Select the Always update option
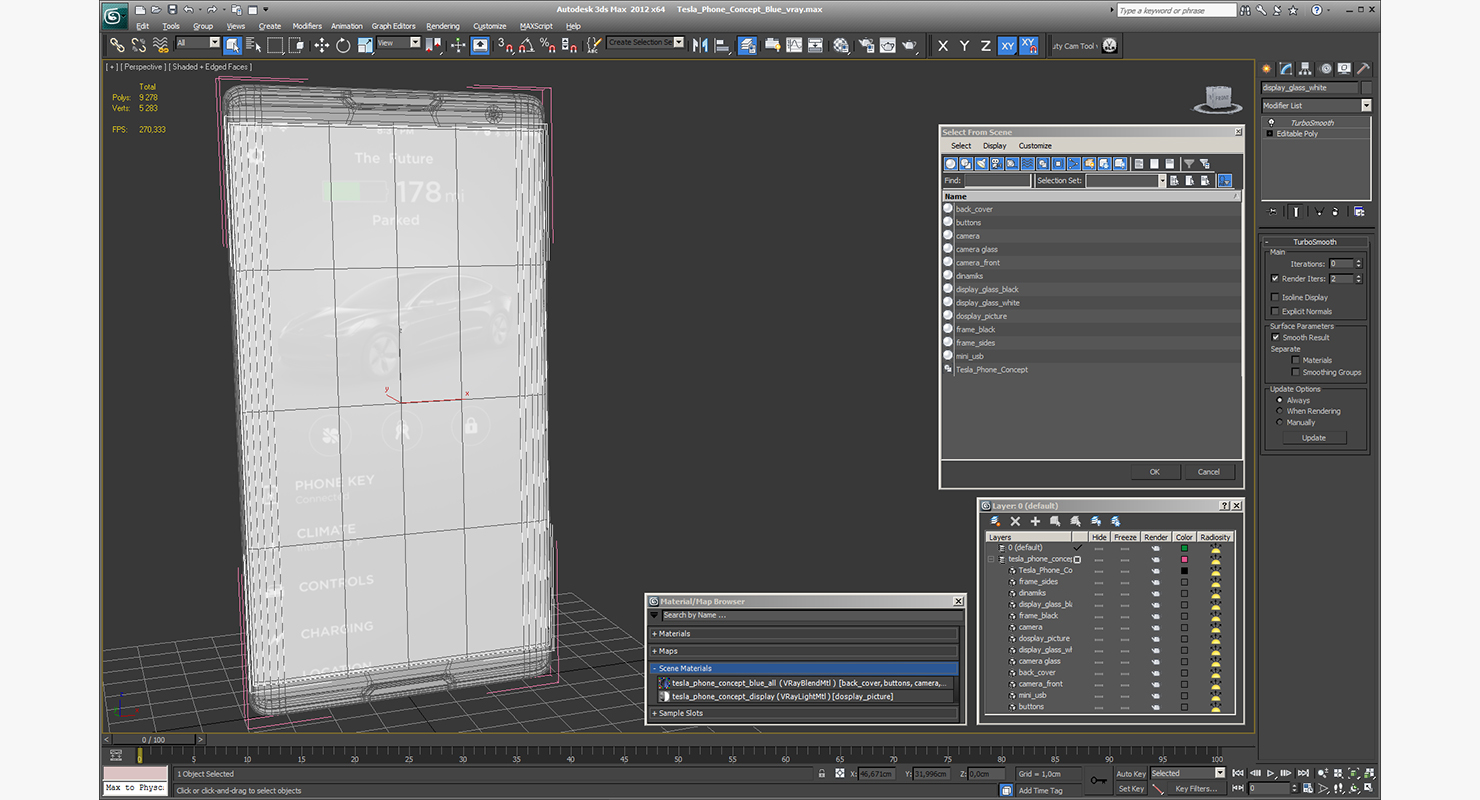The image size is (1480, 800). (1279, 400)
